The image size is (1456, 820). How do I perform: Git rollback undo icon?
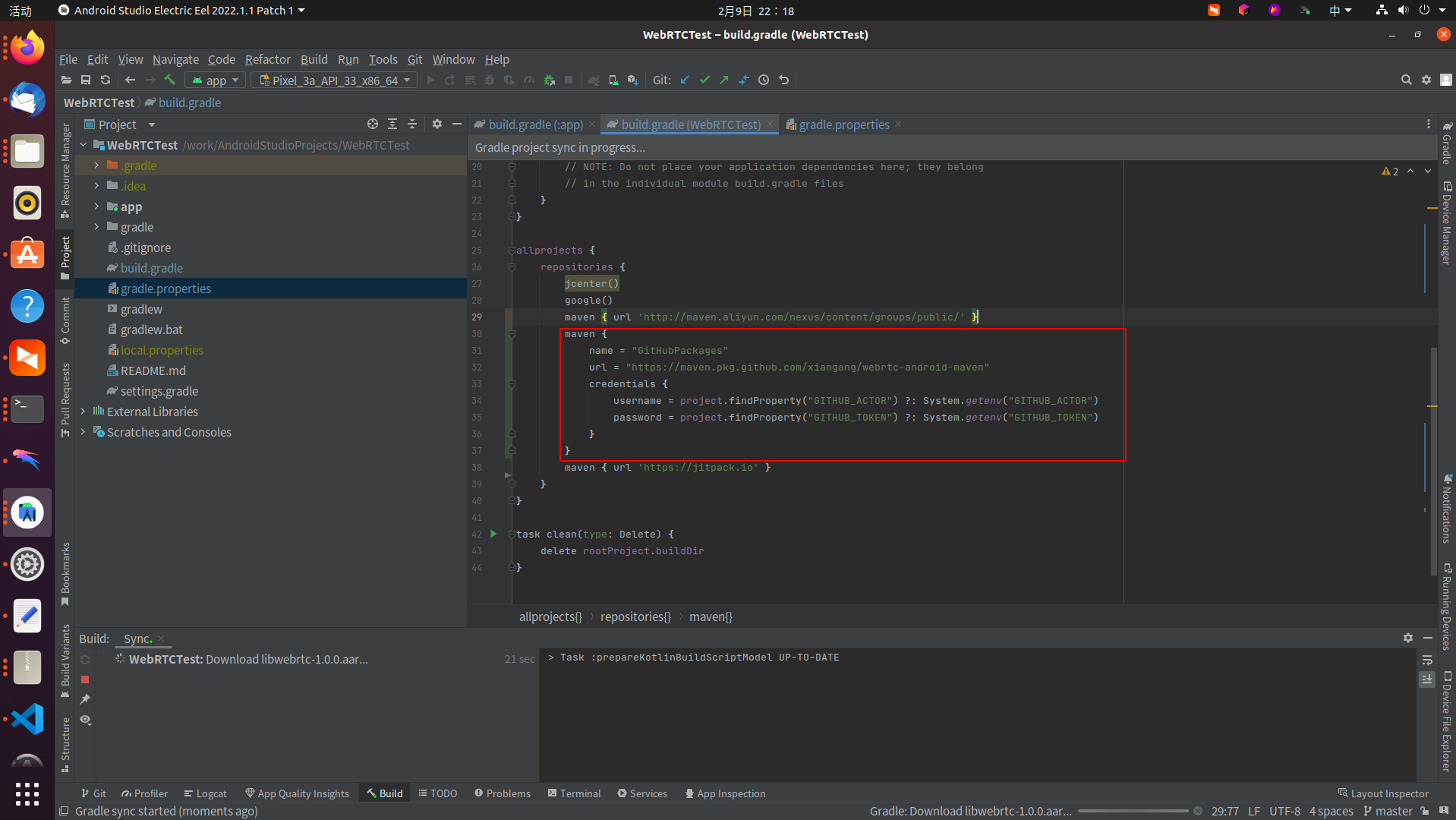coord(784,80)
